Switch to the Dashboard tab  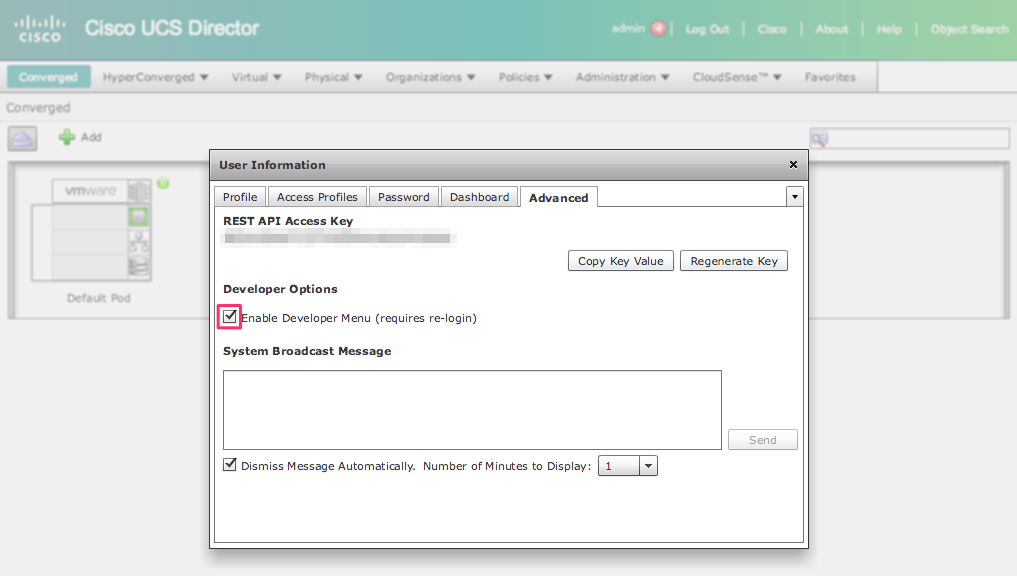479,197
